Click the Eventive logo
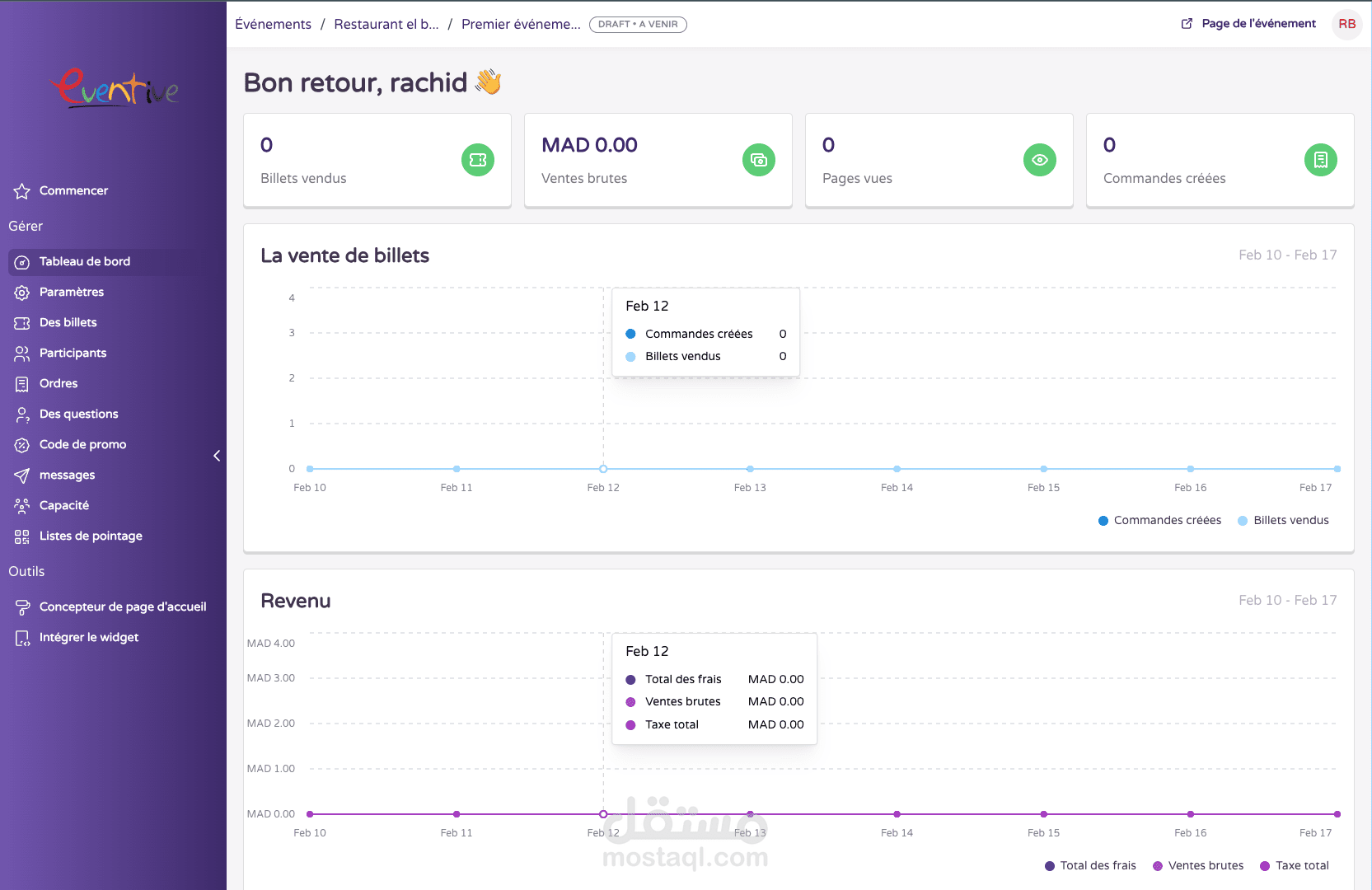The height and width of the screenshot is (890, 1372). [115, 88]
